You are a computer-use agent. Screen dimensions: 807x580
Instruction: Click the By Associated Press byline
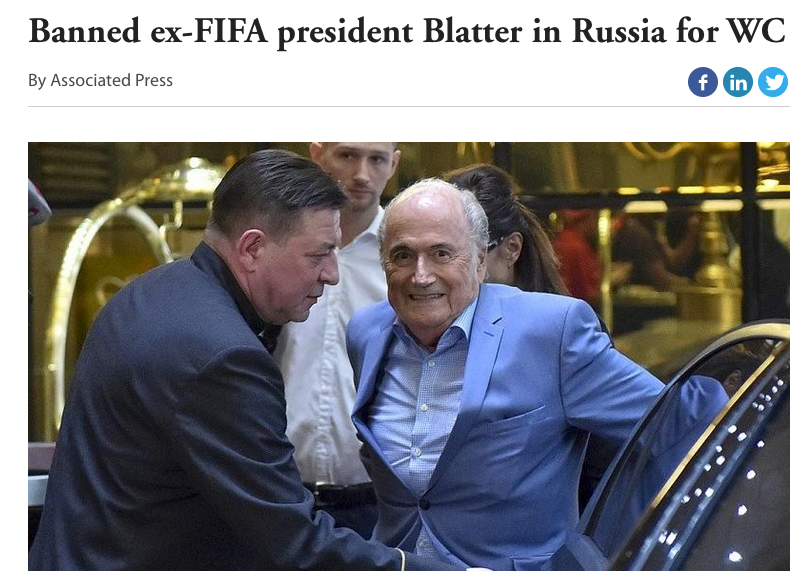tap(100, 80)
